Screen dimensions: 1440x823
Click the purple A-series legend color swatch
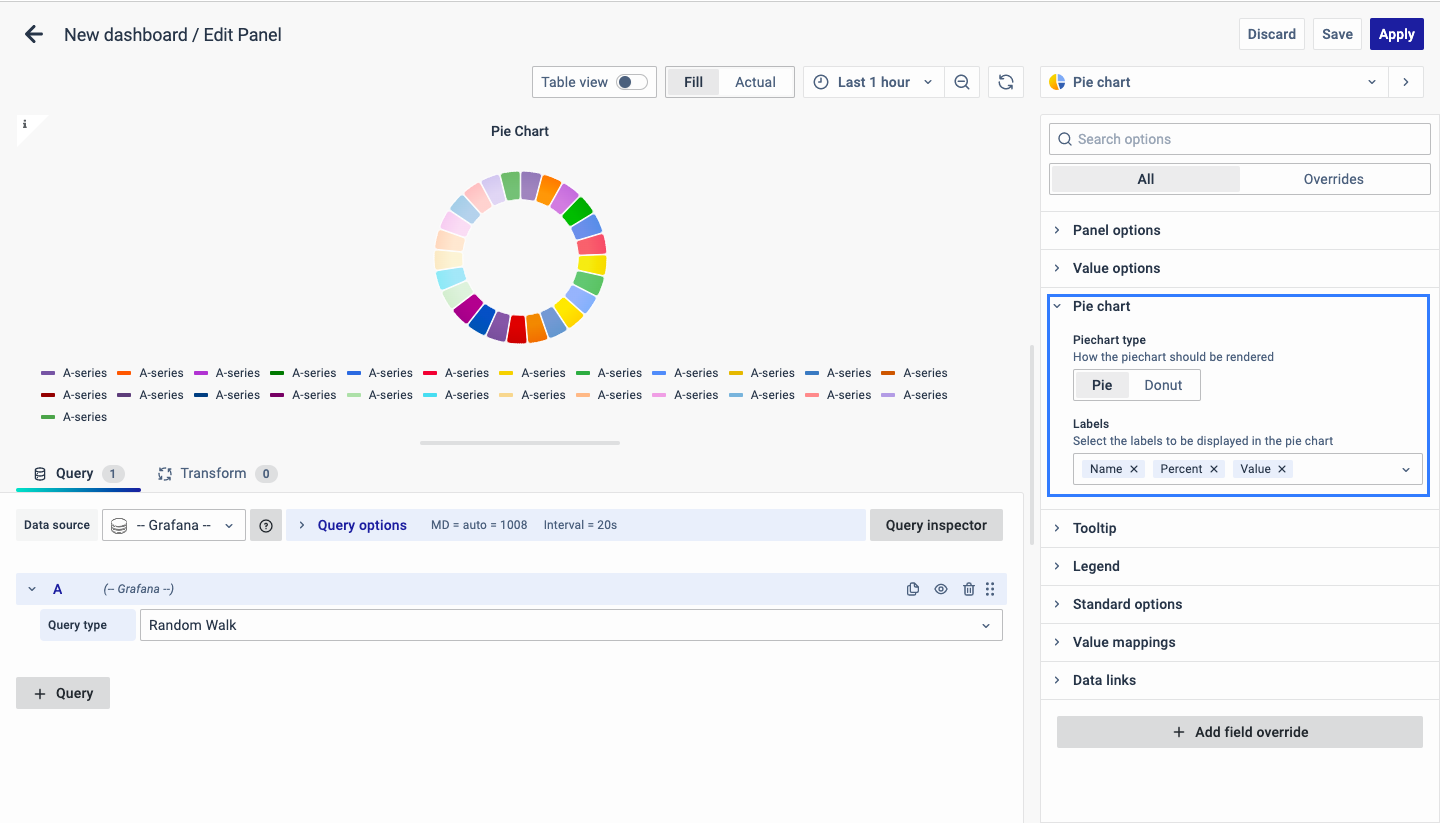48,373
